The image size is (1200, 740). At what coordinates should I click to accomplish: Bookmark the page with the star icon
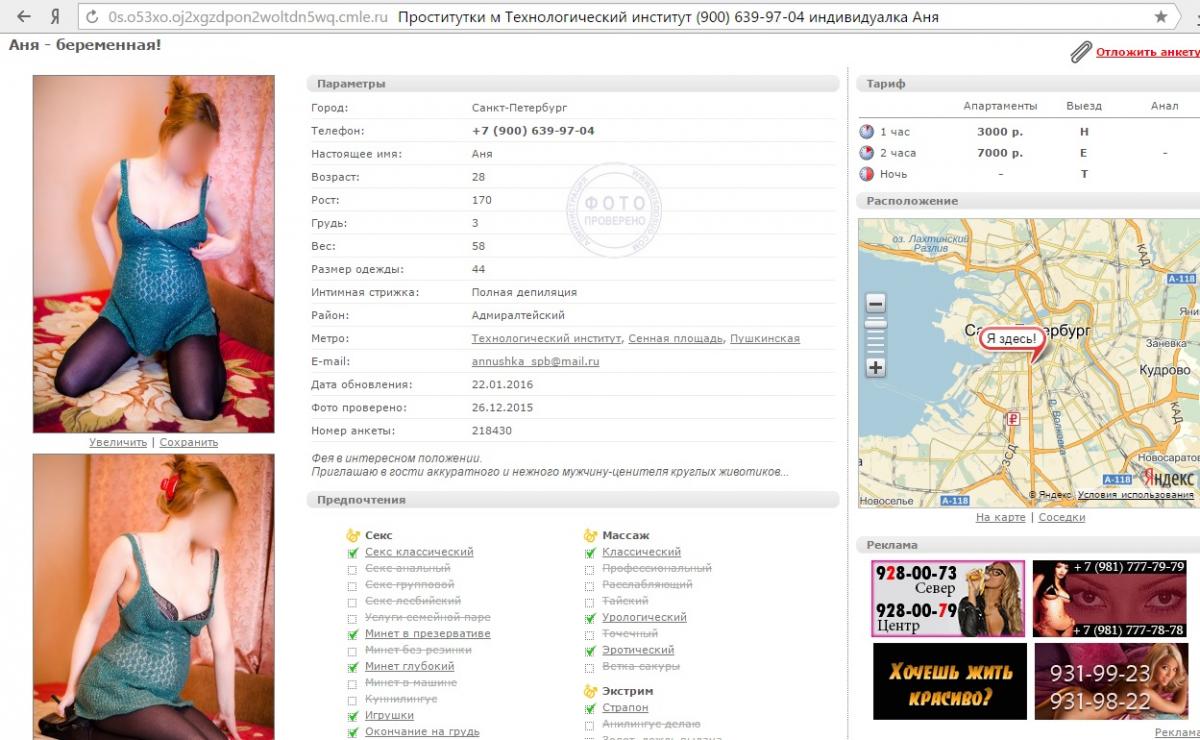(1161, 17)
